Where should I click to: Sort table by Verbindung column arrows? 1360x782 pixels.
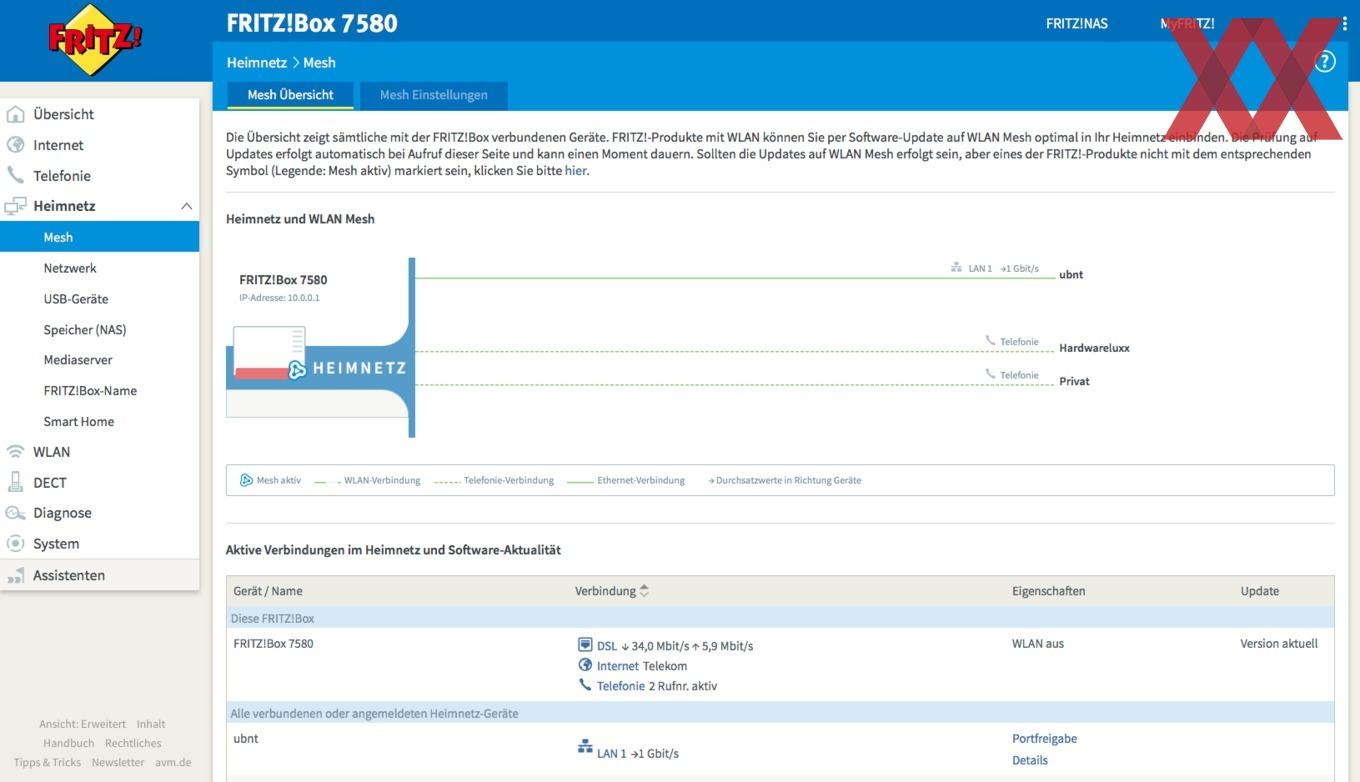[x=644, y=591]
